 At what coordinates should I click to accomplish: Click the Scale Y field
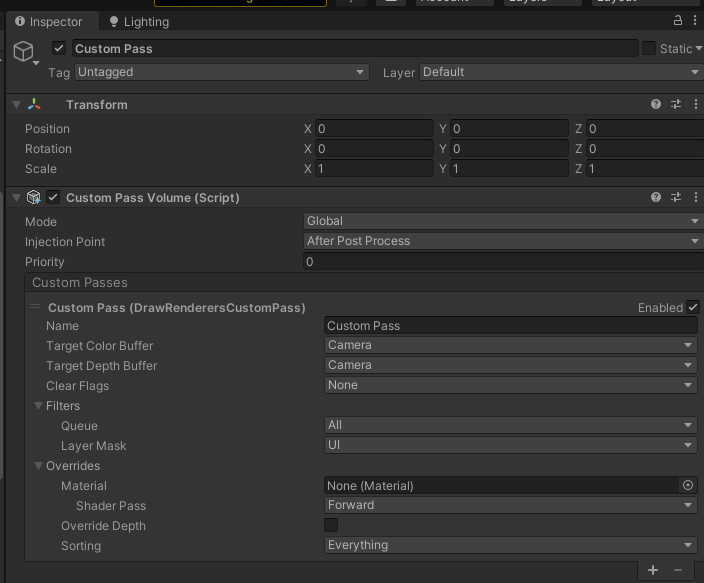(509, 169)
